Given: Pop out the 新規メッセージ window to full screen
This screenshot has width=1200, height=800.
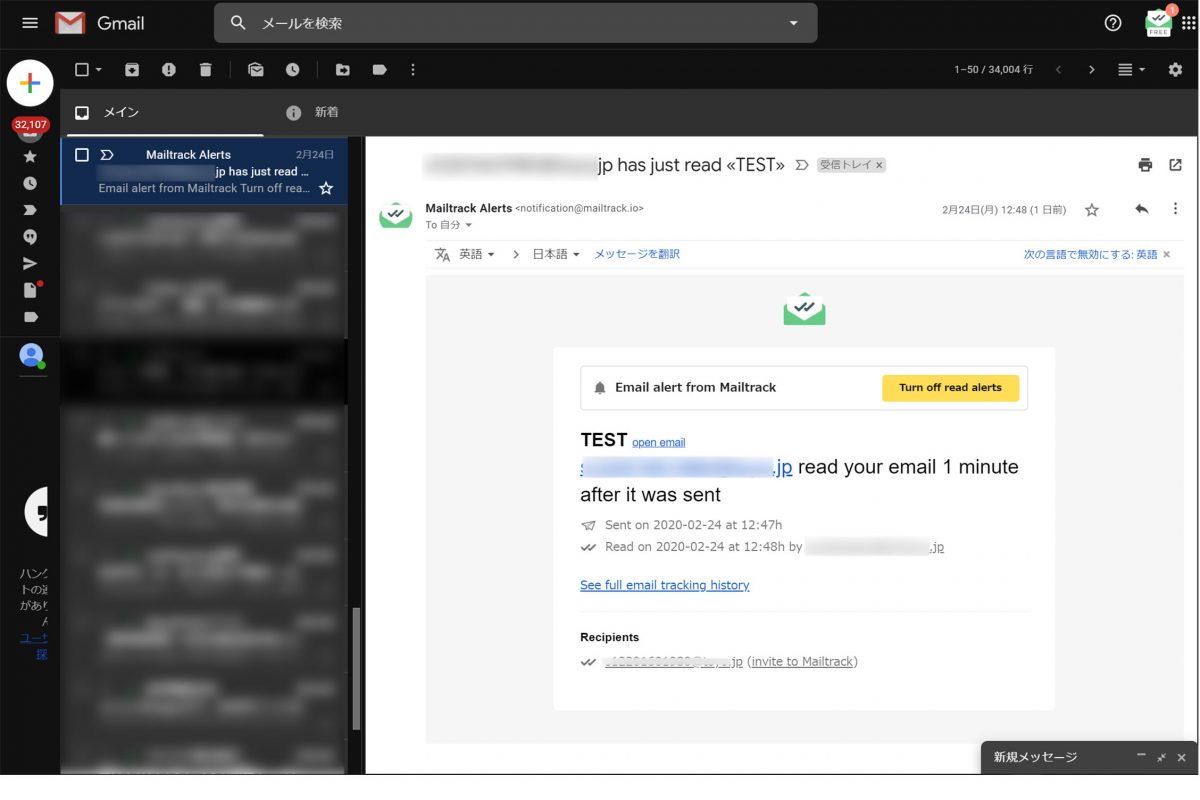Looking at the screenshot, I should pos(1161,757).
